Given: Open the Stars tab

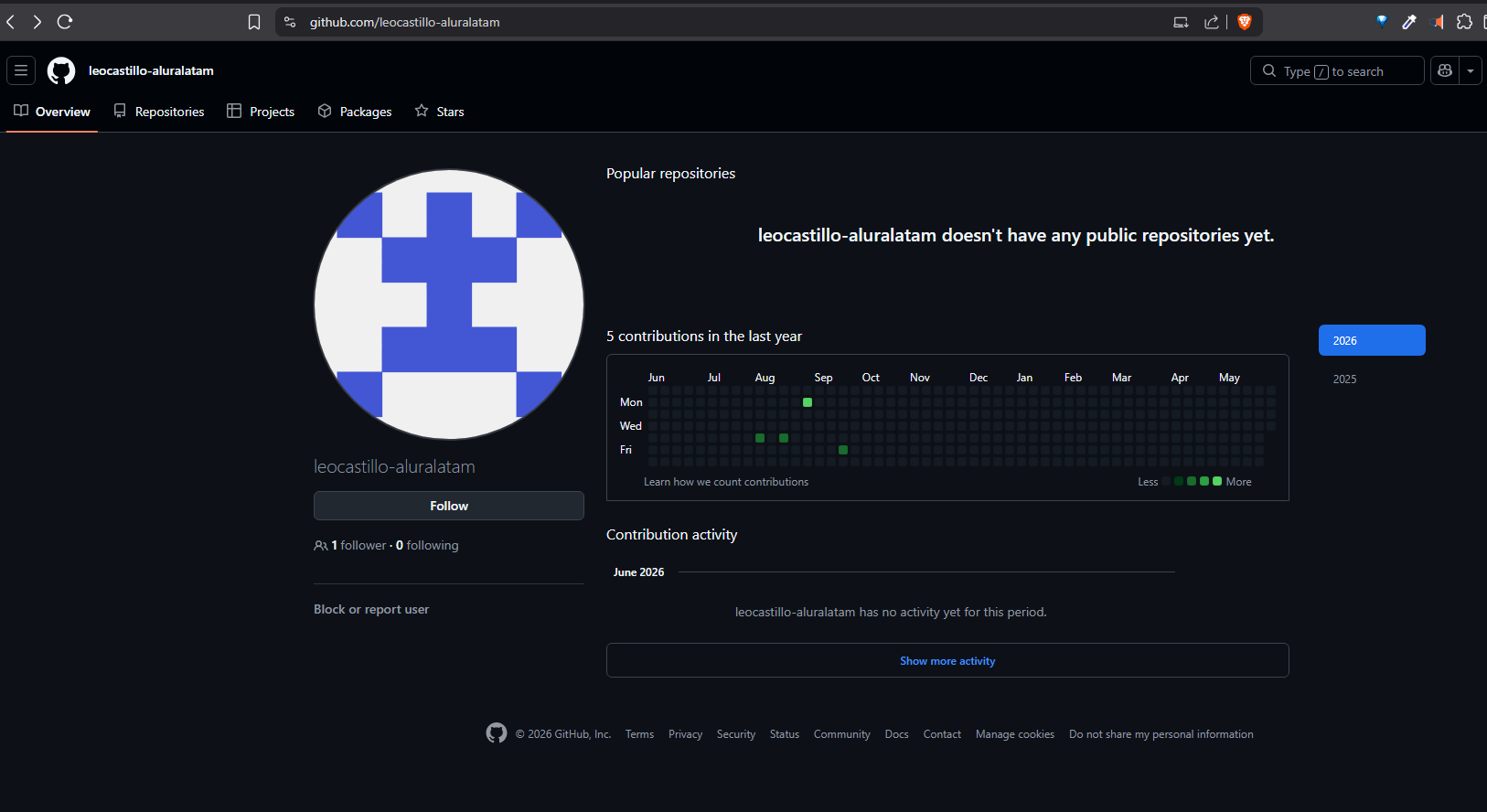Looking at the screenshot, I should [440, 112].
